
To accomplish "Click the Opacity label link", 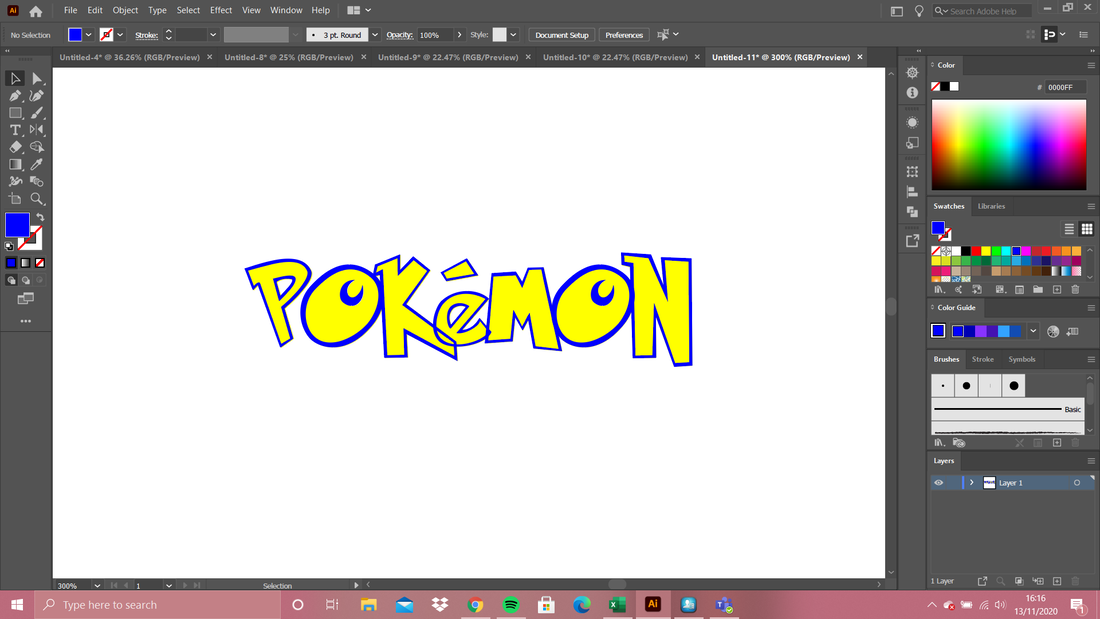I will click(x=399, y=34).
